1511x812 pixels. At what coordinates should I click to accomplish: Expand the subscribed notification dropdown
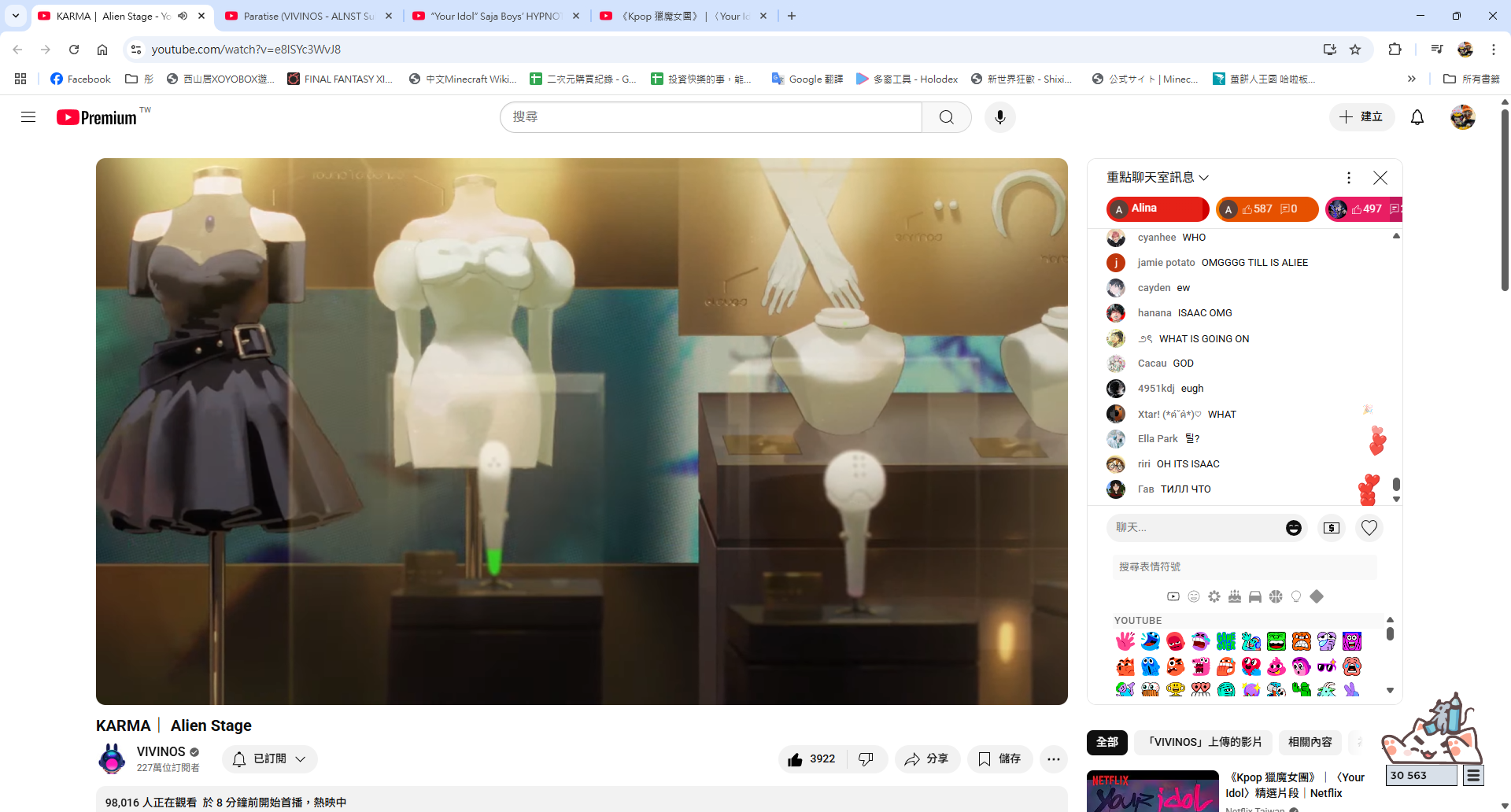269,759
